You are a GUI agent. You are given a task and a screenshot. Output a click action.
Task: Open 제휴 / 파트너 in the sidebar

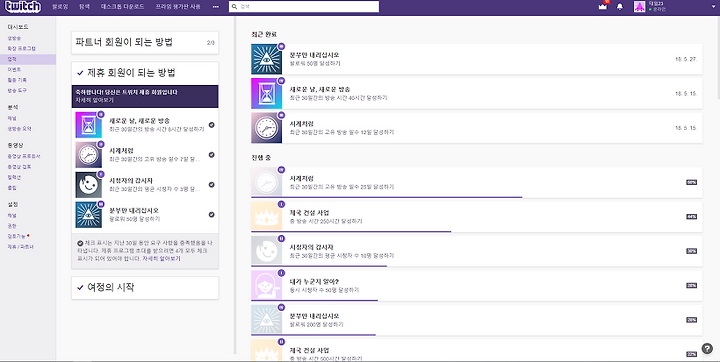[21, 247]
